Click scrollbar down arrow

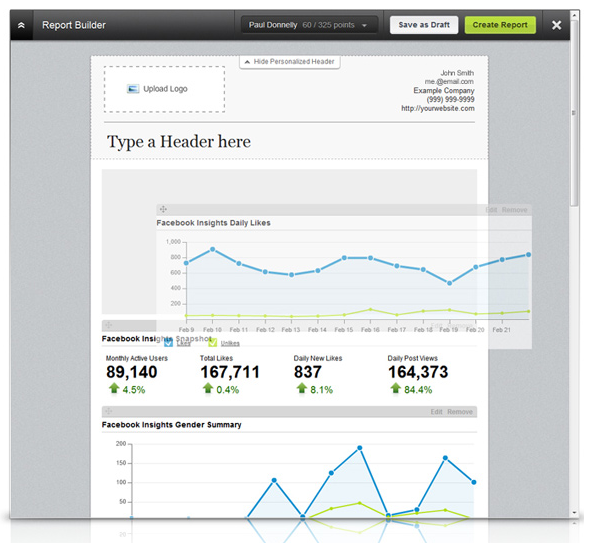[575, 513]
